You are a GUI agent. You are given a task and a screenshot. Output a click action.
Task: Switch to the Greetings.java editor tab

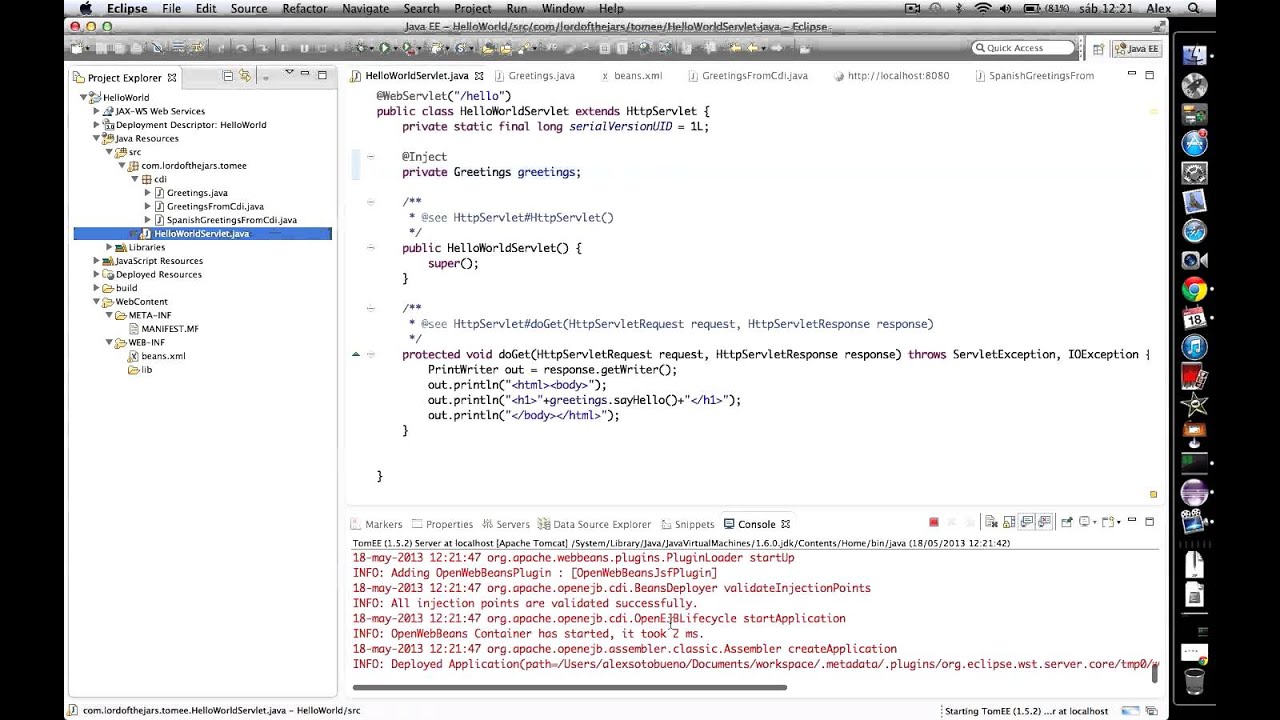coord(541,75)
